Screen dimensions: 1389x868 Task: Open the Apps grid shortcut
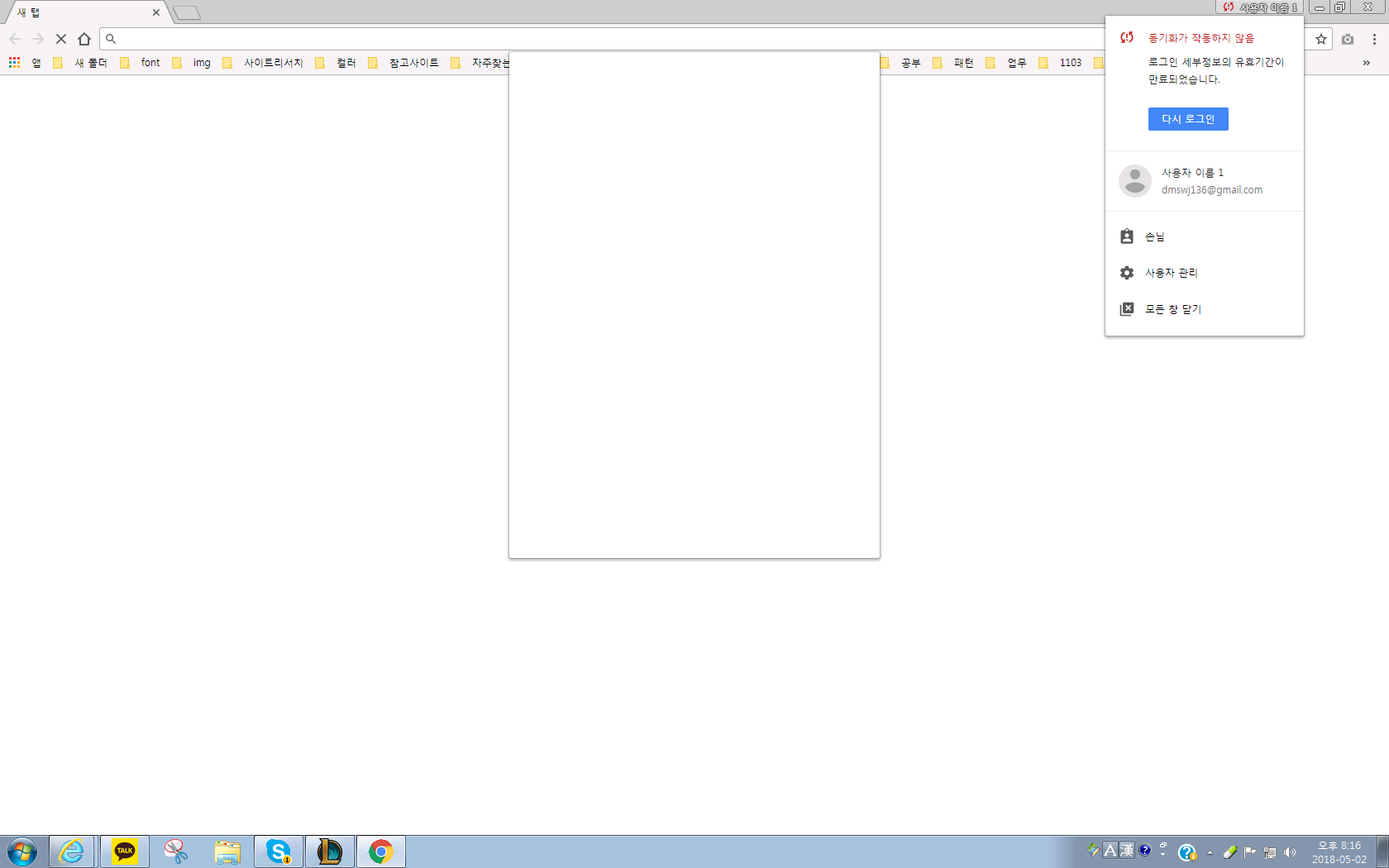coord(15,63)
